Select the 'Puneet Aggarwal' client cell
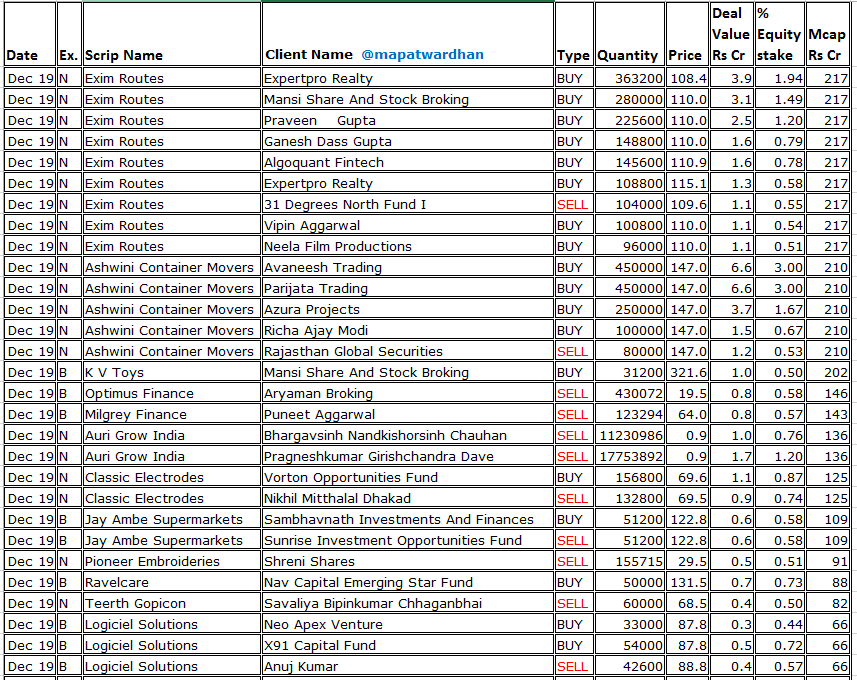This screenshot has height=680, width=857. pyautogui.click(x=408, y=414)
